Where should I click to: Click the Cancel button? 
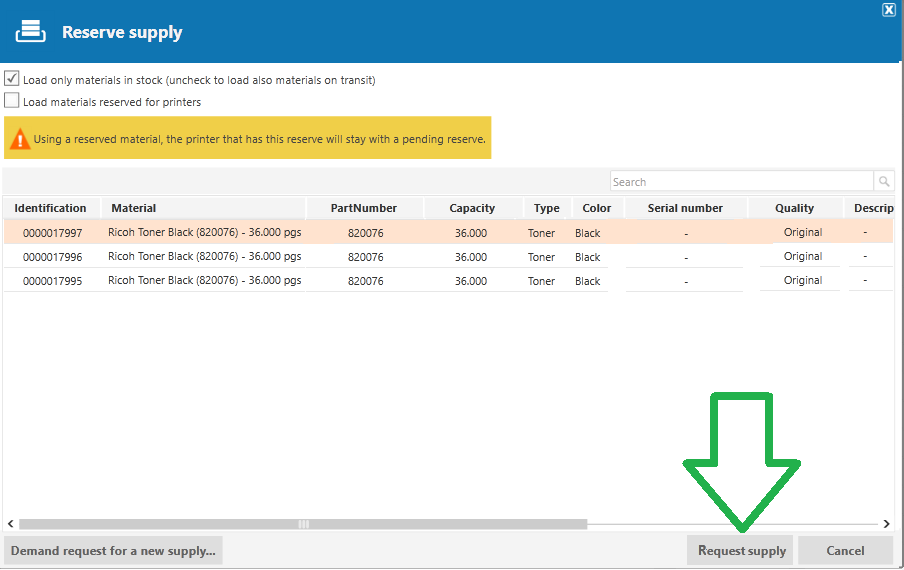click(x=845, y=550)
